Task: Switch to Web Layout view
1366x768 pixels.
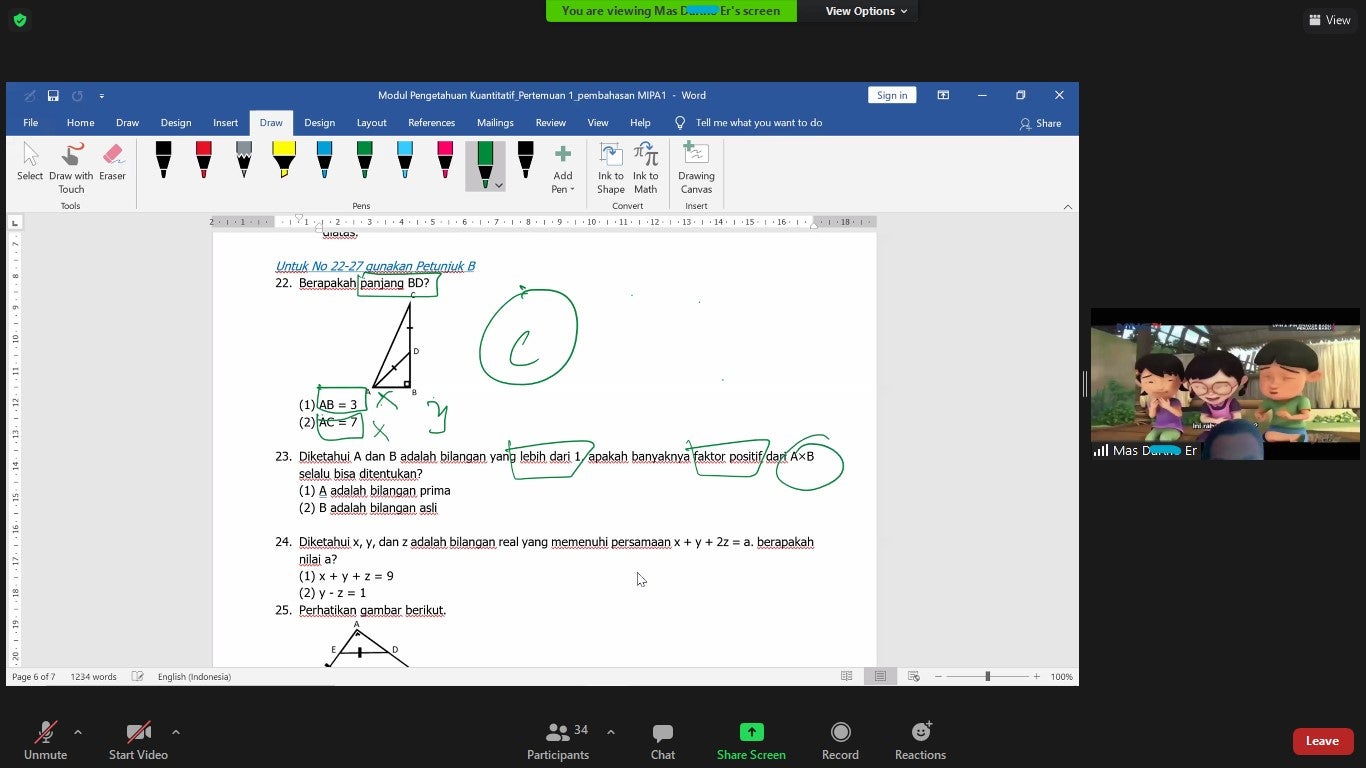Action: click(x=913, y=677)
